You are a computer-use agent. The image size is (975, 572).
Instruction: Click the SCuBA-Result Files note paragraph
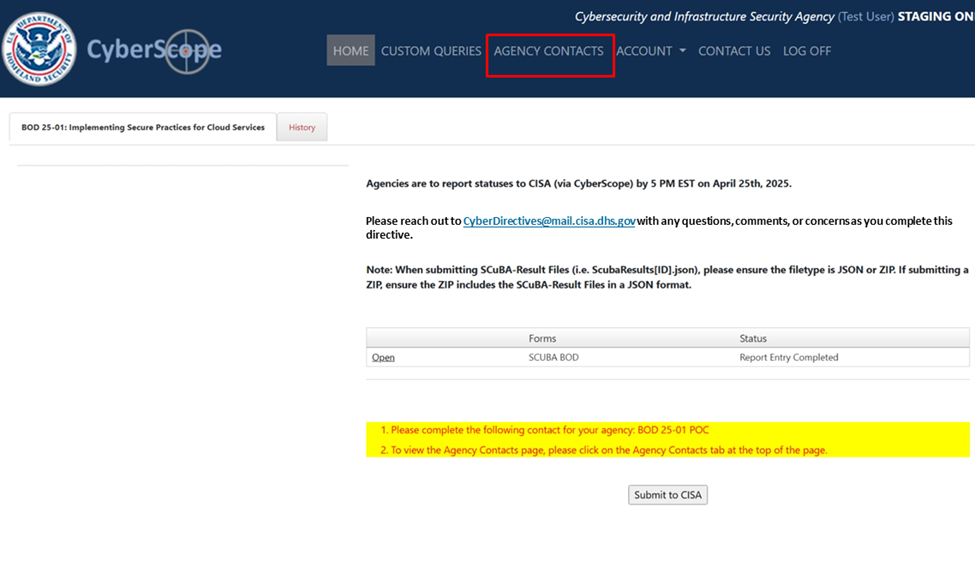point(667,277)
